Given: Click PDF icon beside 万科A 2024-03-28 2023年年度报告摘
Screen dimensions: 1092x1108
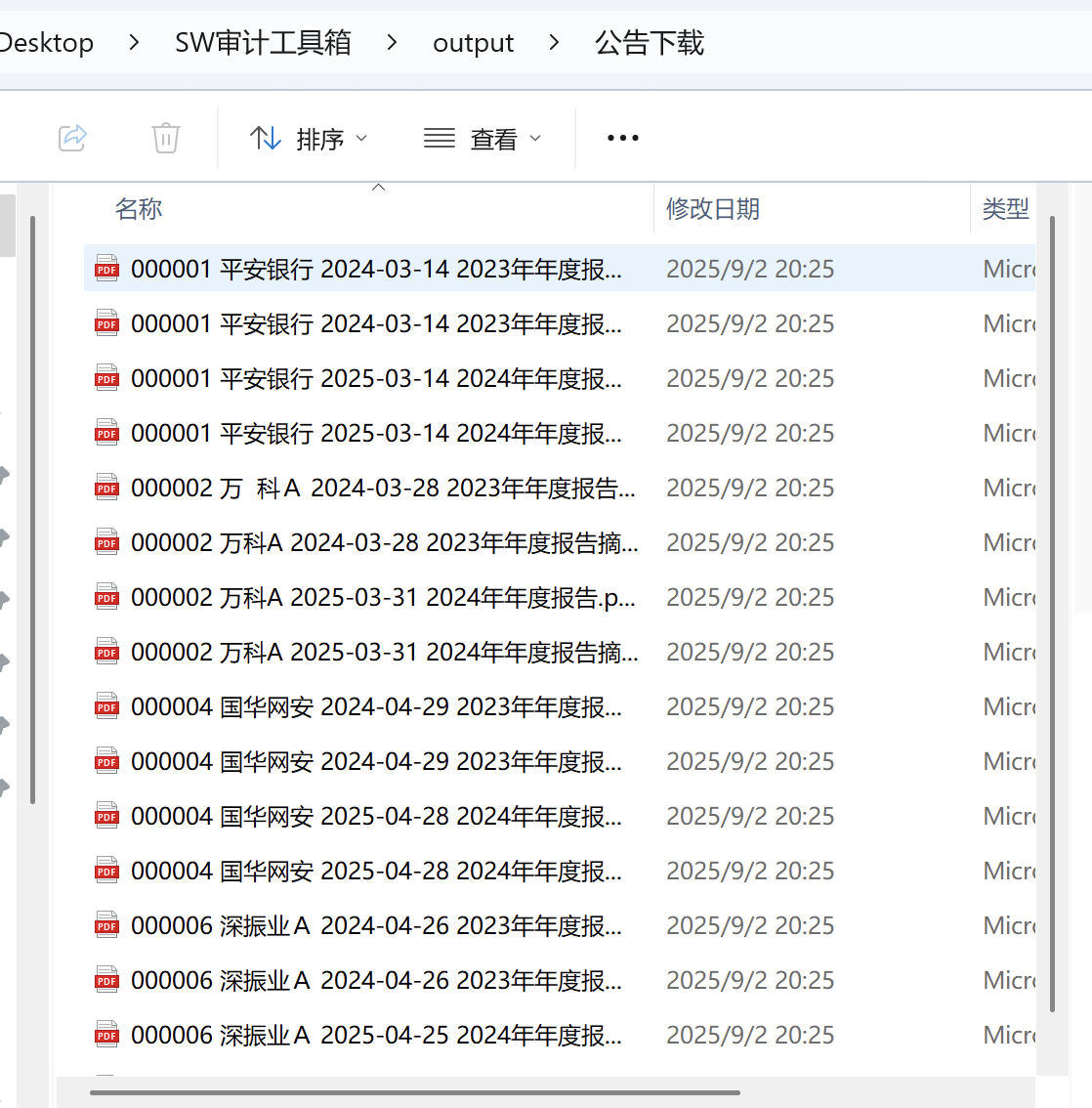Looking at the screenshot, I should (106, 542).
